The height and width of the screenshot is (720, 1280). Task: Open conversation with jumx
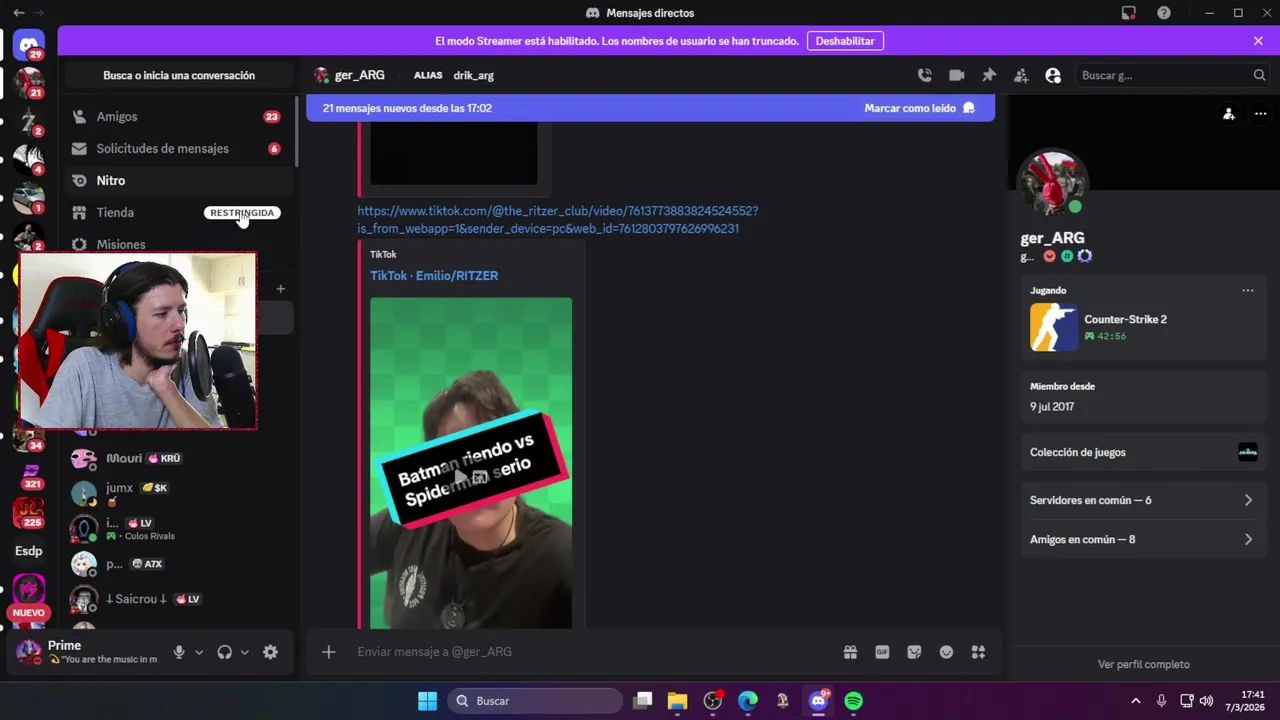click(x=179, y=493)
